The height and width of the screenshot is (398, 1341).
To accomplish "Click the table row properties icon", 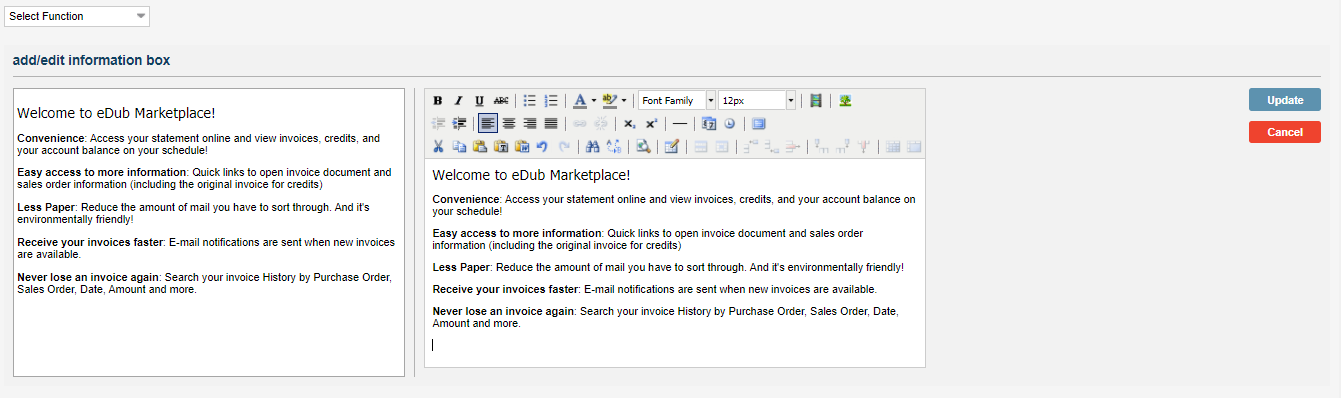I will [x=701, y=146].
